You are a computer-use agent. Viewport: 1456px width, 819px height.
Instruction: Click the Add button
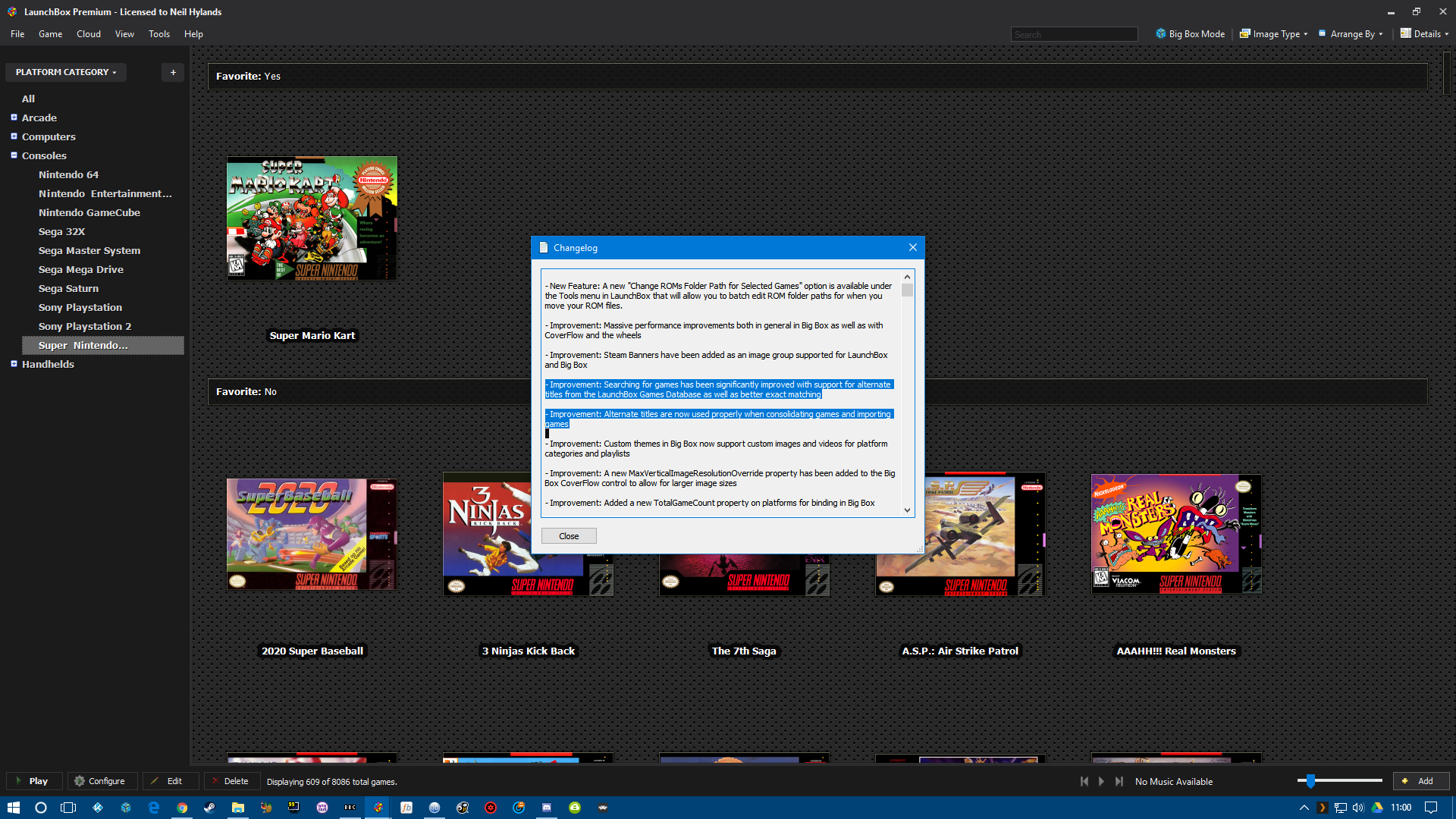pos(1420,781)
